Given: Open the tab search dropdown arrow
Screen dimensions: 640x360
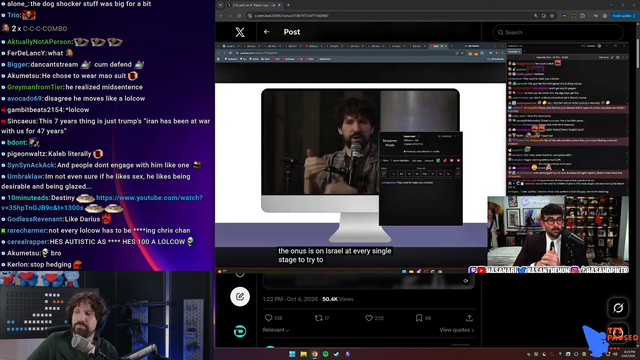Looking at the screenshot, I should tap(220, 5).
